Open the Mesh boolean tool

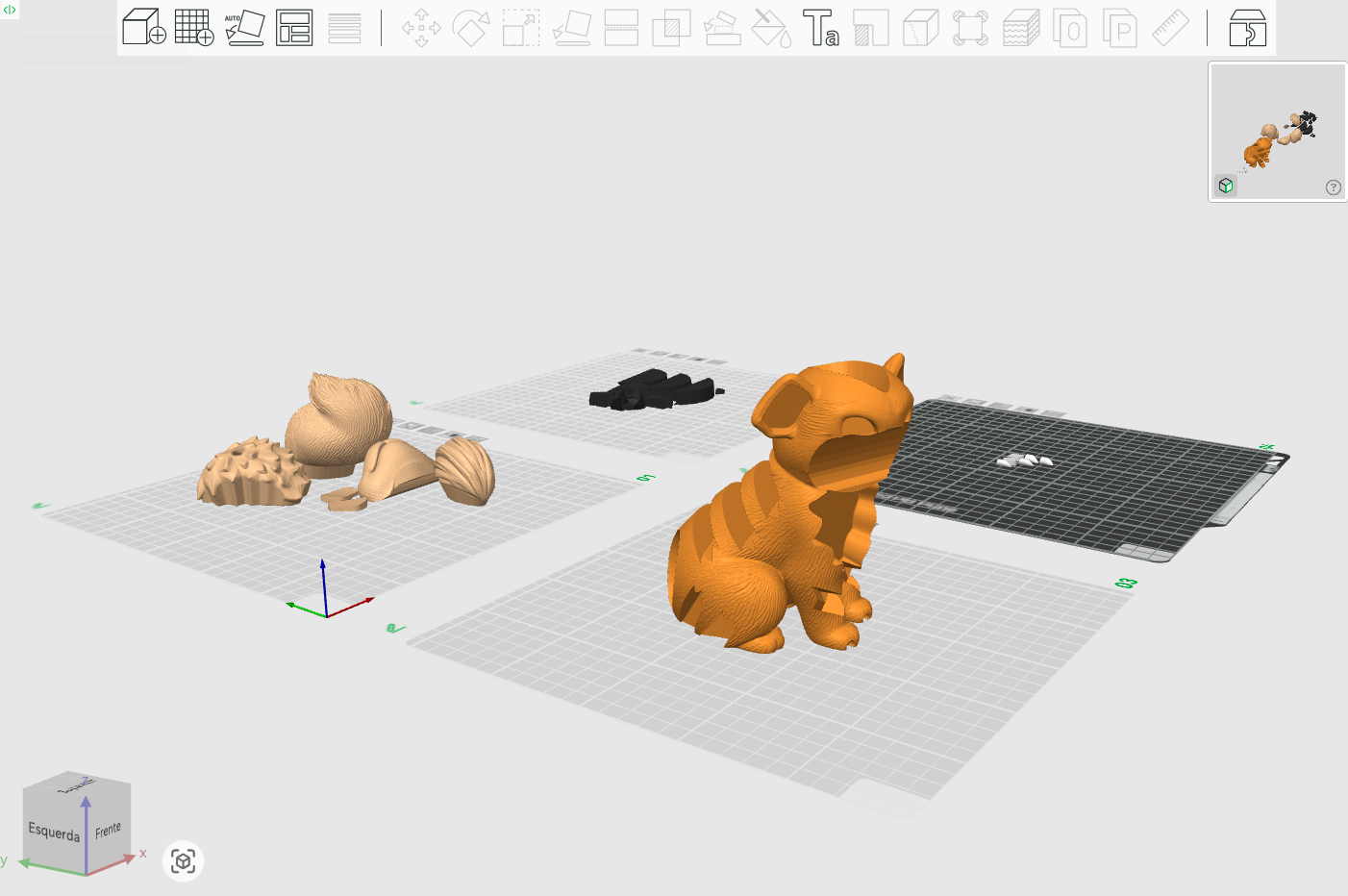(671, 28)
